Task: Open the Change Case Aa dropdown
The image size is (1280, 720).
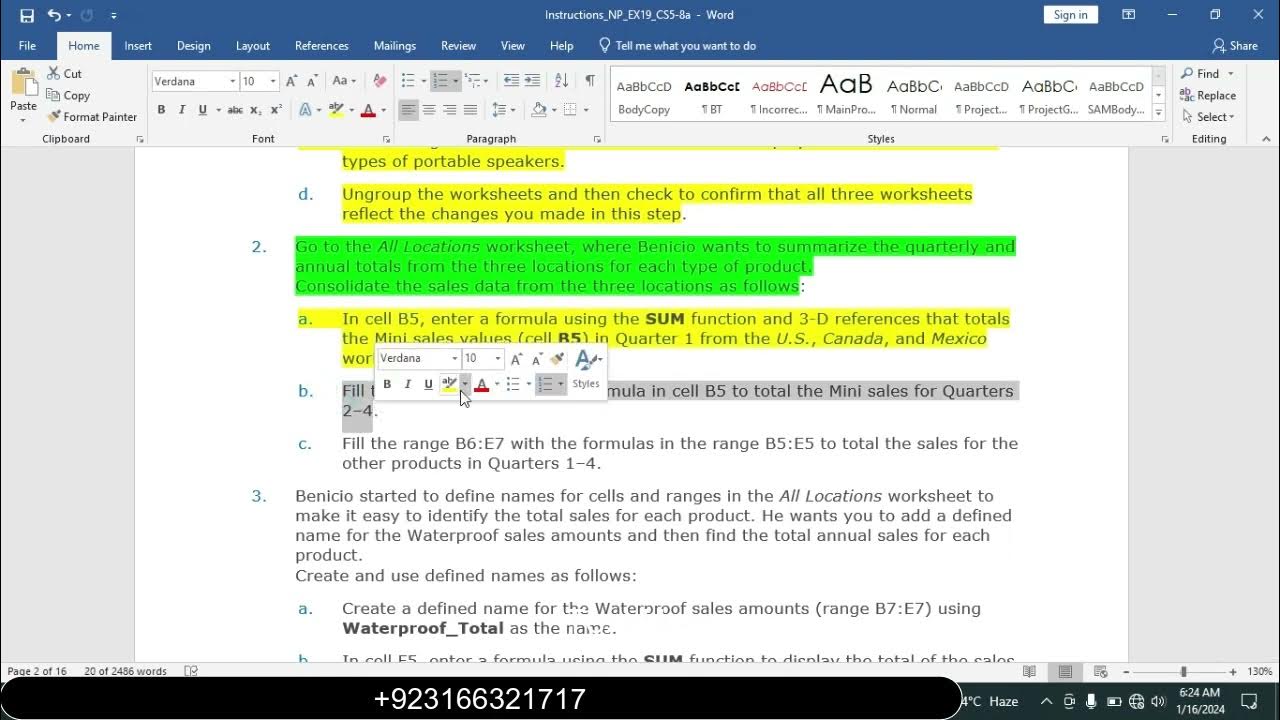Action: click(x=344, y=81)
